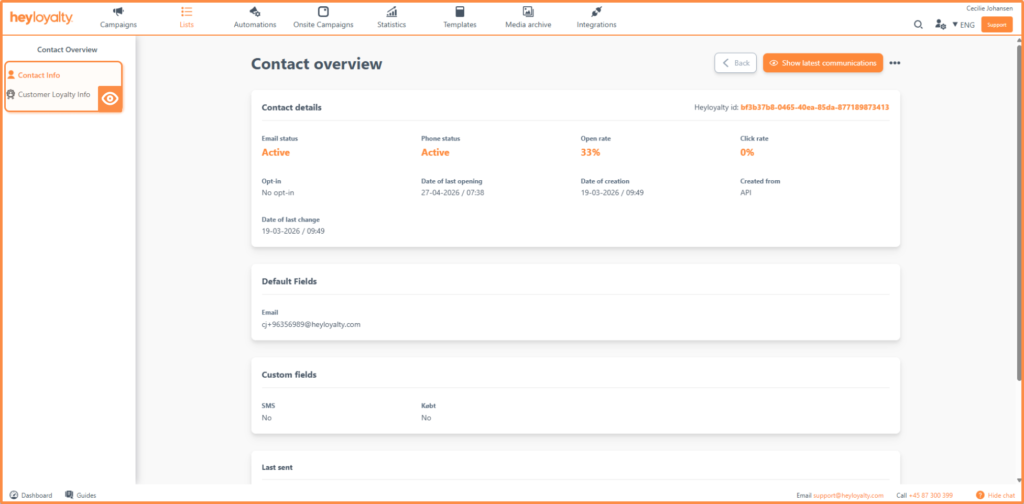Click the support@heyloyalty.com email link

848,496
